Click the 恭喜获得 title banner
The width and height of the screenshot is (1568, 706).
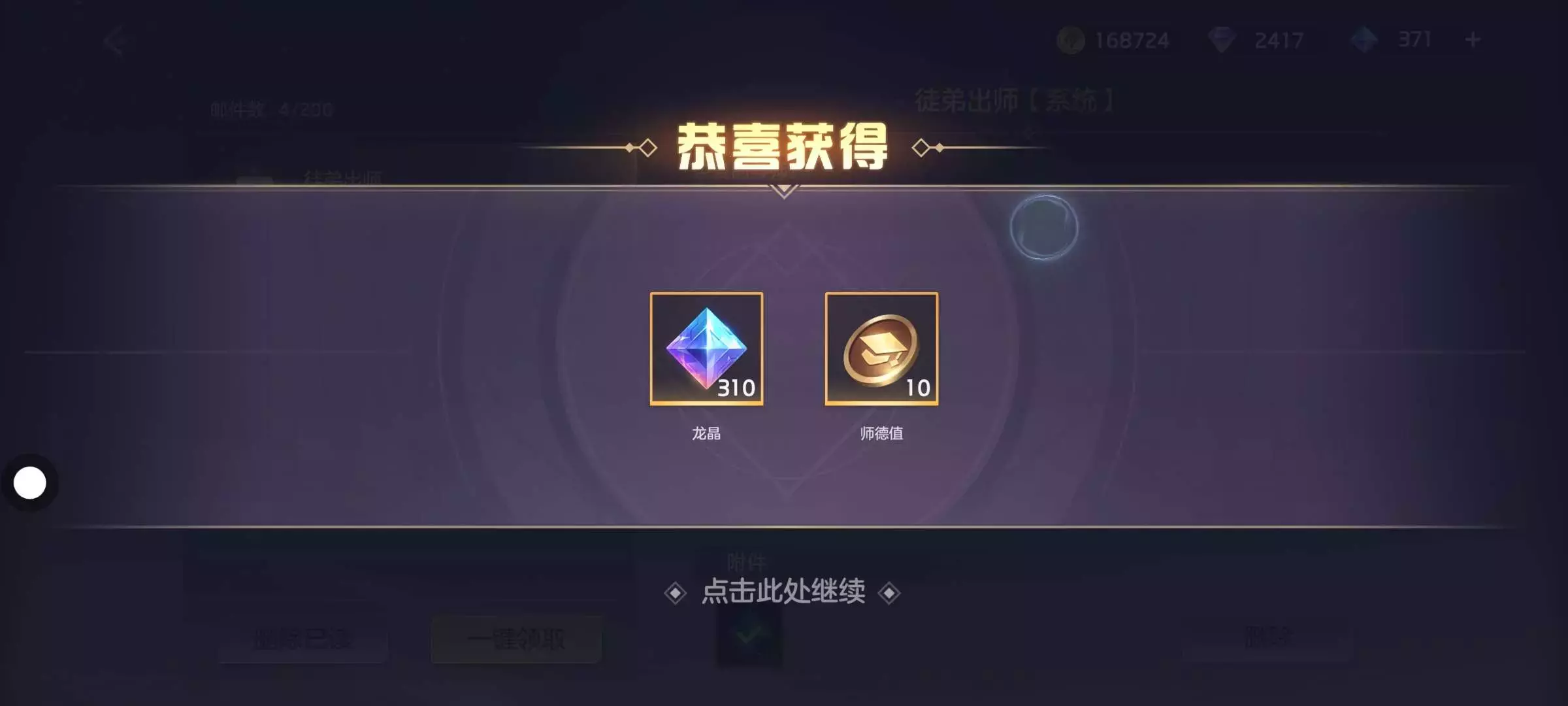coord(783,147)
